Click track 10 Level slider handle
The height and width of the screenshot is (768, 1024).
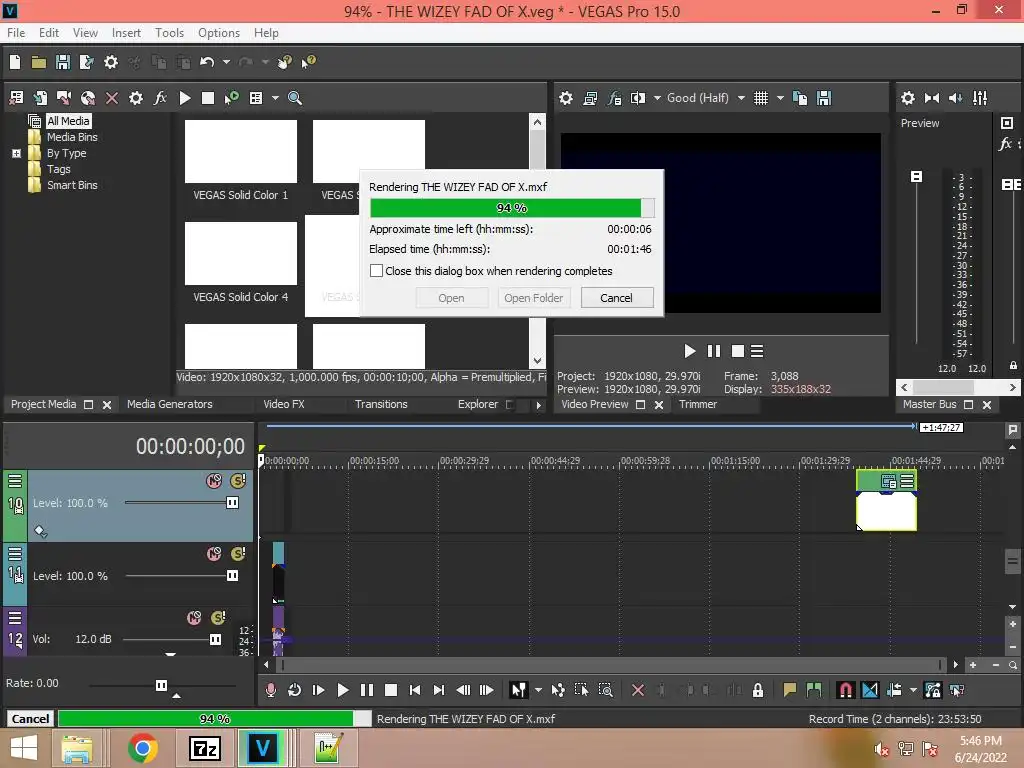pos(232,503)
